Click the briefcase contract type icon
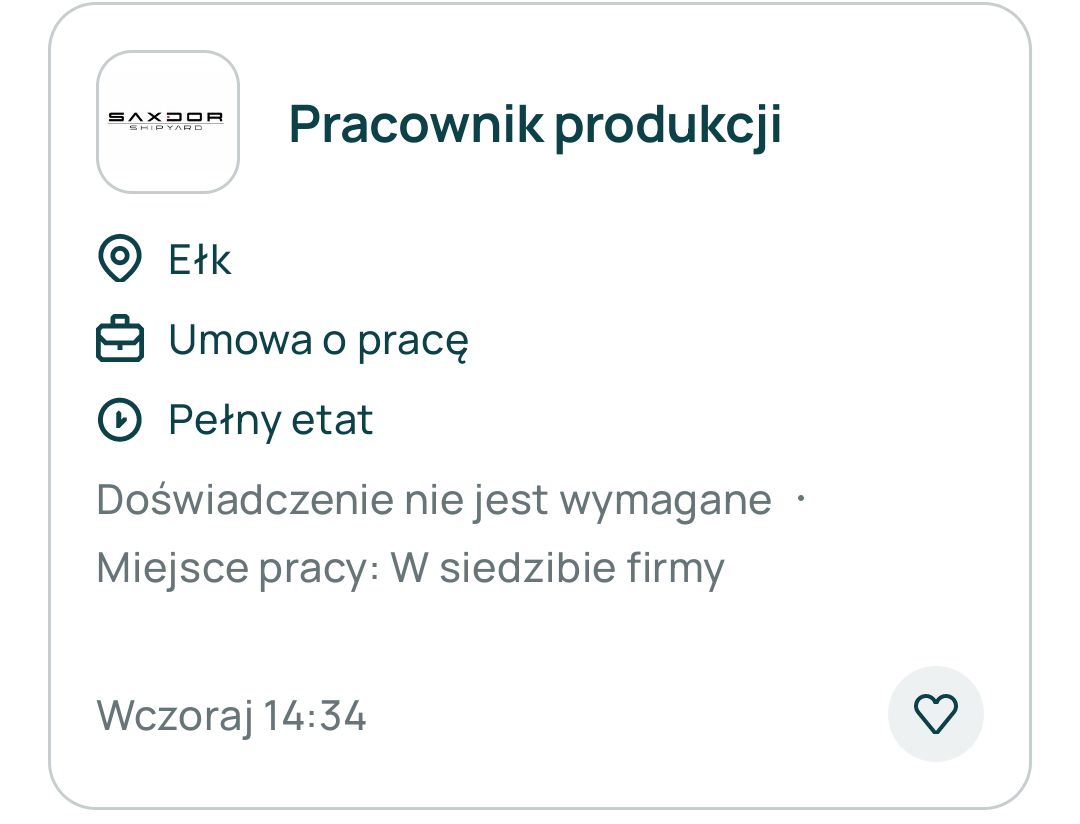1080x824 pixels. pyautogui.click(x=119, y=340)
